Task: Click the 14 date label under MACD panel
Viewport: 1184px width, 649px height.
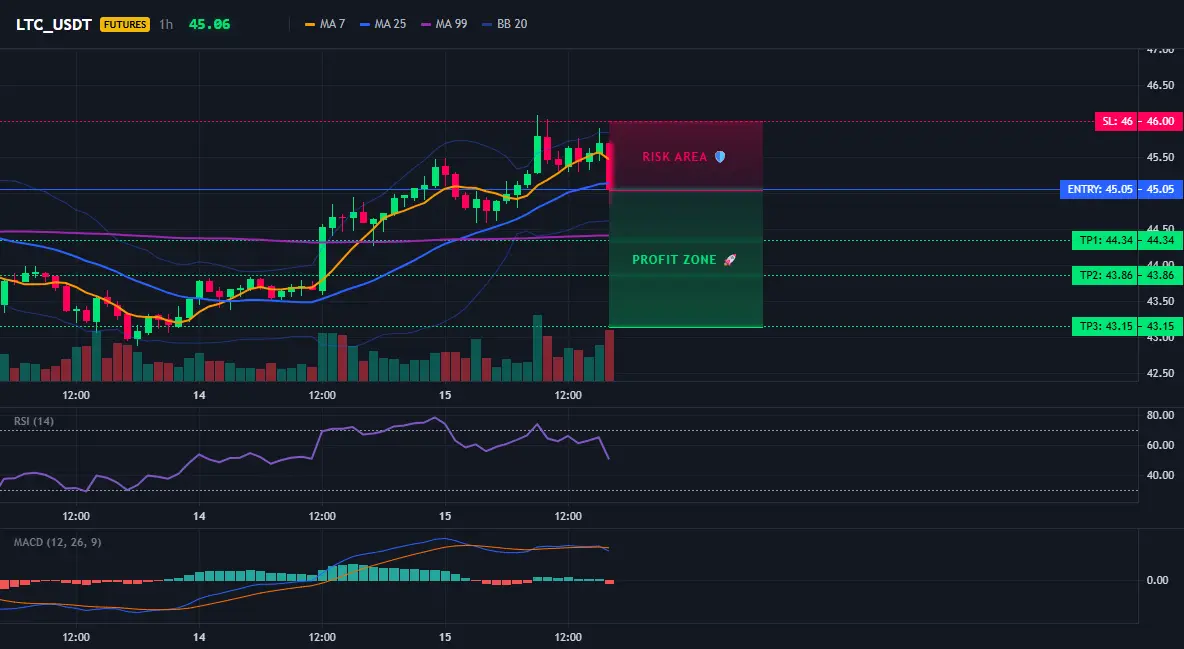Action: 199,637
